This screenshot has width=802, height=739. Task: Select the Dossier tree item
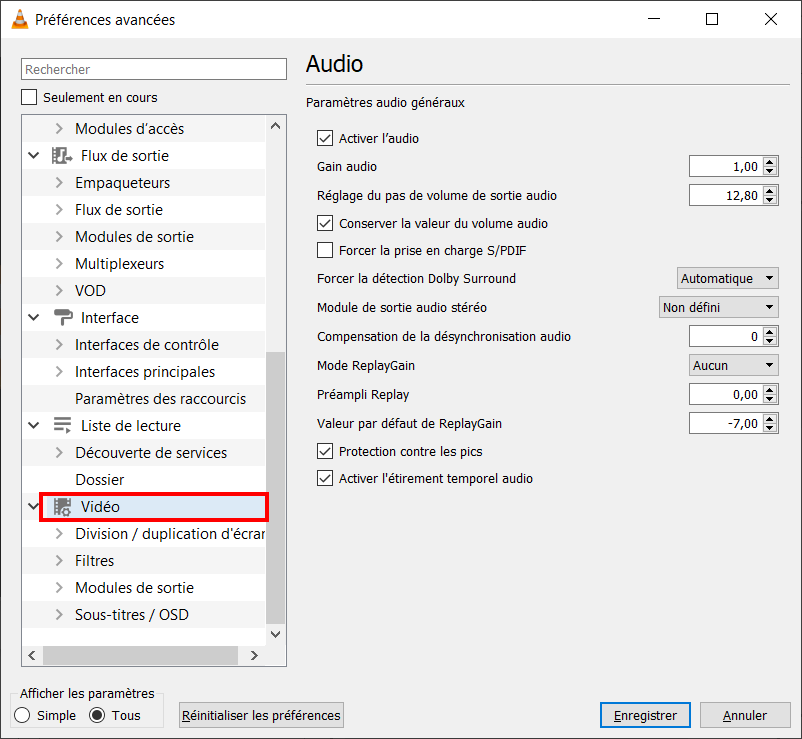(99, 480)
